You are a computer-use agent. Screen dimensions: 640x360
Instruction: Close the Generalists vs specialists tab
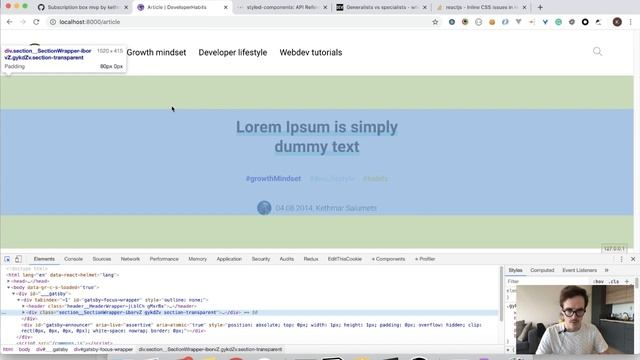424,7
